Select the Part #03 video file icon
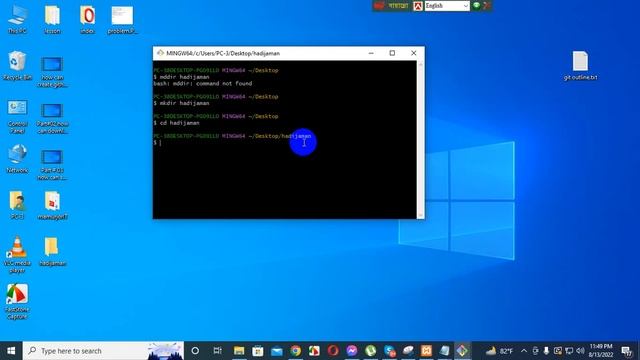Image resolution: width=640 pixels, height=360 pixels. (x=52, y=164)
